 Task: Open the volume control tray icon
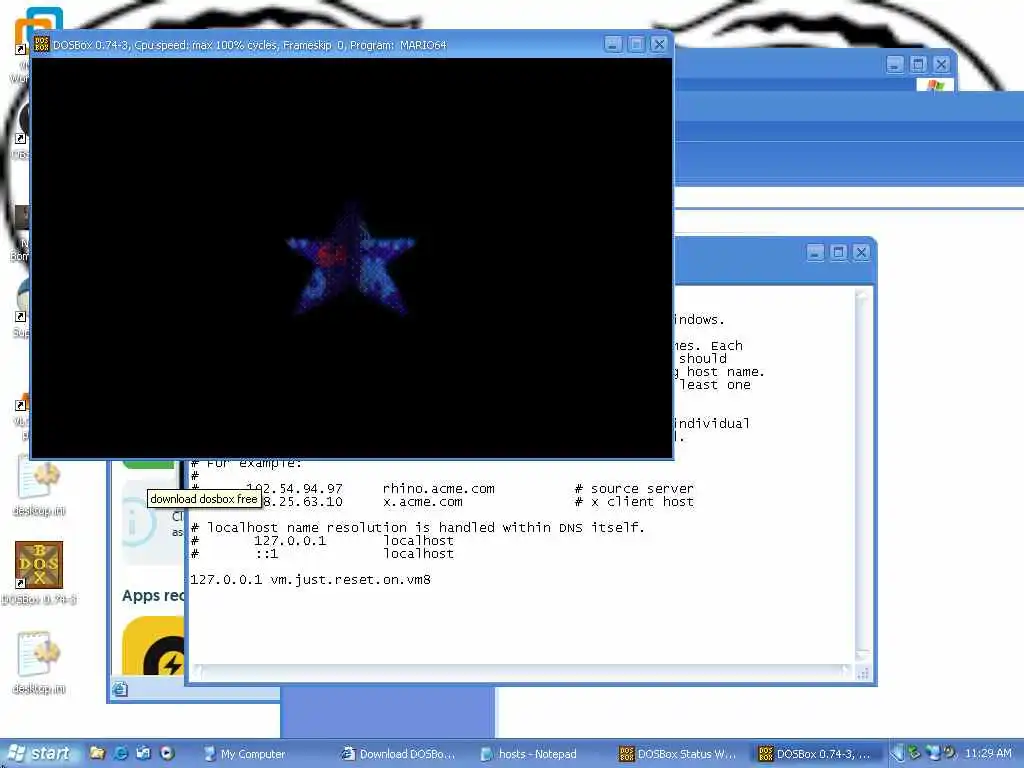tap(950, 753)
